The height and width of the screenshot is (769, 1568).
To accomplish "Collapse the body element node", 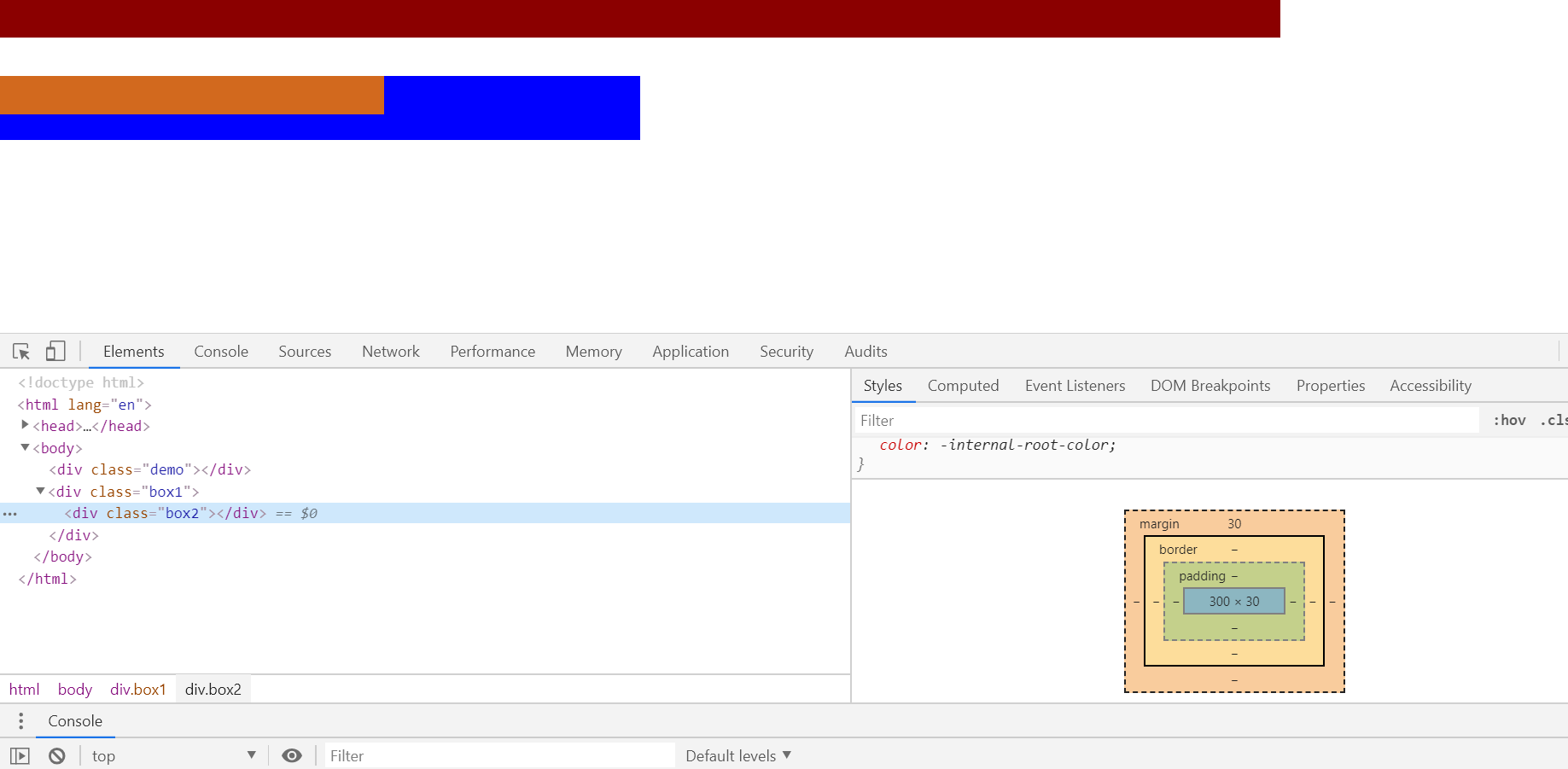I will point(25,447).
